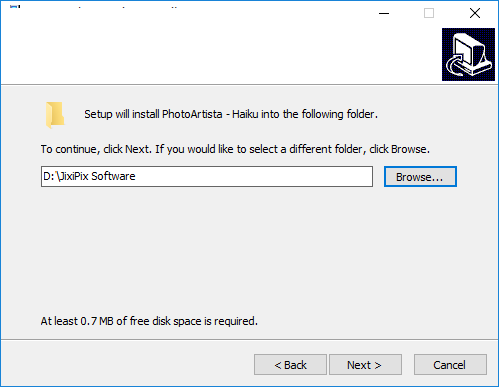This screenshot has width=499, height=387.
Task: Click the 'D:\JixiPix Software' path text
Action: coord(89,176)
